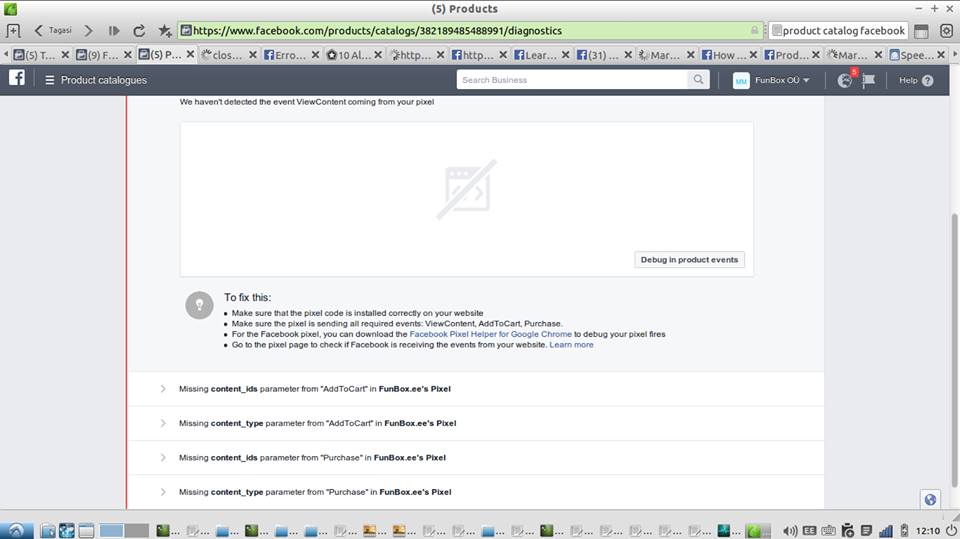The width and height of the screenshot is (960, 539).
Task: Click the Help link in the header
Action: [908, 80]
